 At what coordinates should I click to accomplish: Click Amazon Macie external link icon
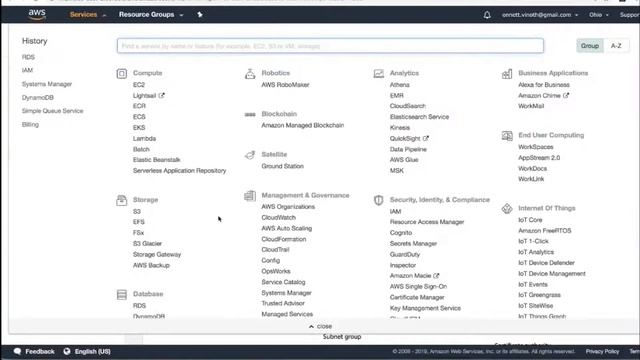point(436,276)
